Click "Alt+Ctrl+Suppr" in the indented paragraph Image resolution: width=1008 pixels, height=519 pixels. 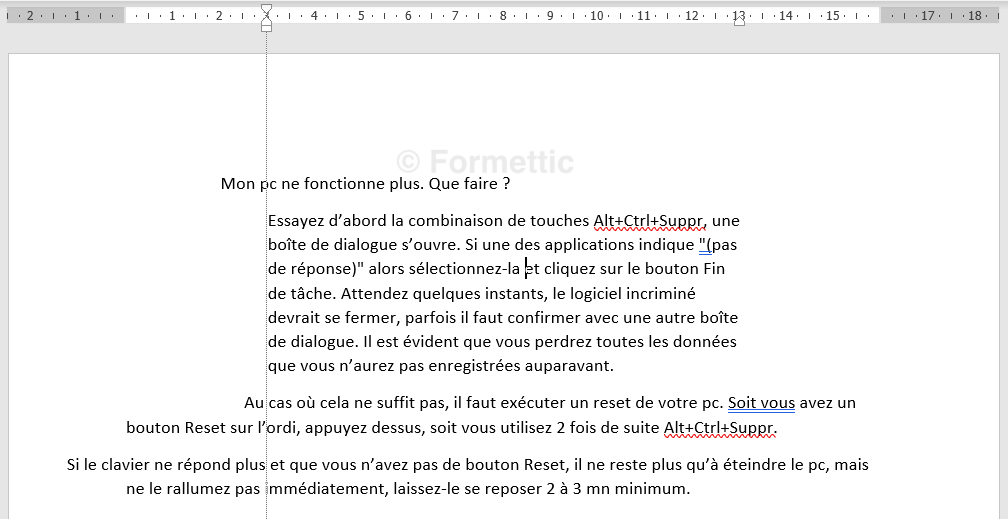pyautogui.click(x=649, y=221)
